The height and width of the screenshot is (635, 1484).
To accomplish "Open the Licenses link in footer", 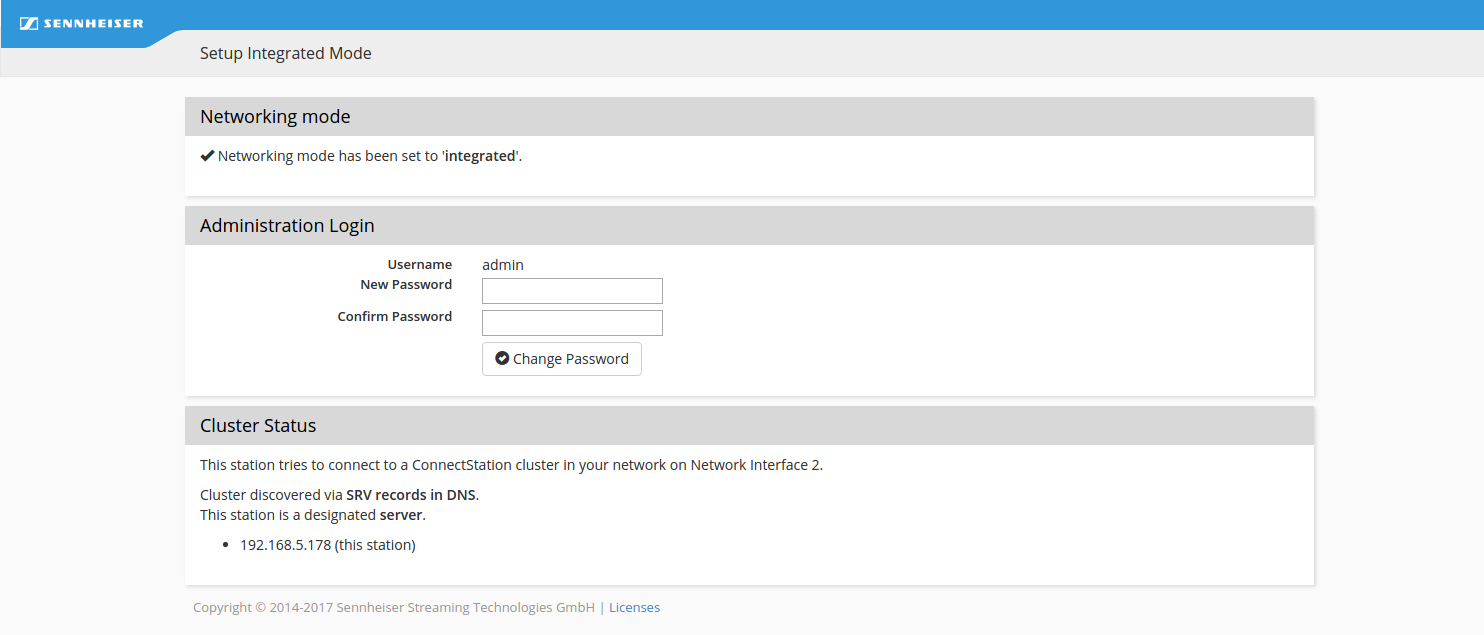I will tap(634, 607).
